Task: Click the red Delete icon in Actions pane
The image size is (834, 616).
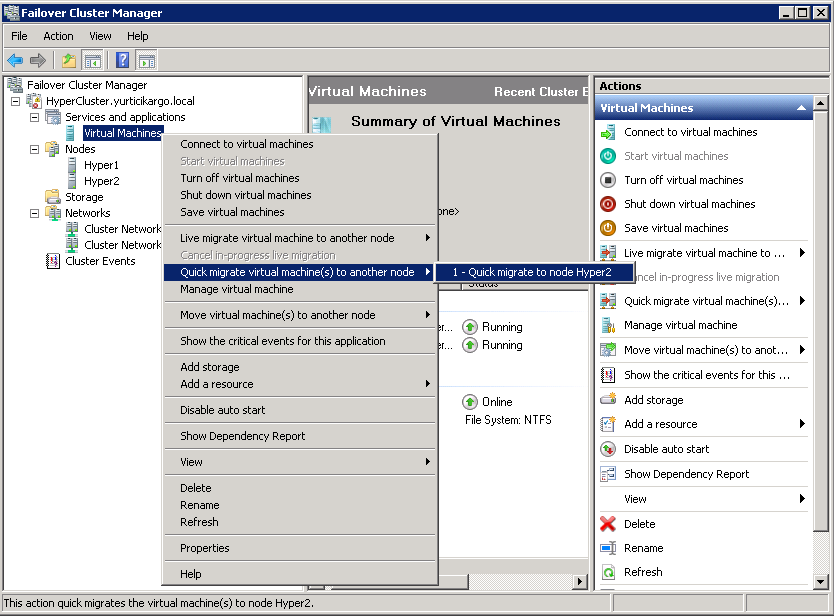Action: pos(608,524)
